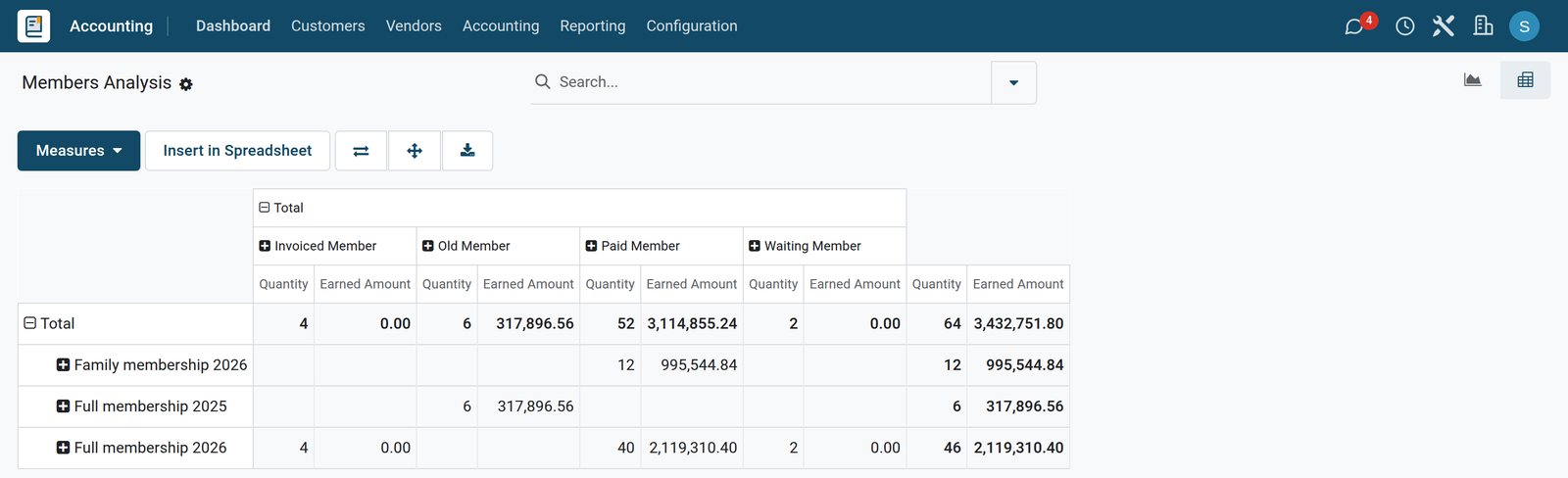Sort by Waiting Member Quantity header
The height and width of the screenshot is (478, 1568).
[773, 284]
